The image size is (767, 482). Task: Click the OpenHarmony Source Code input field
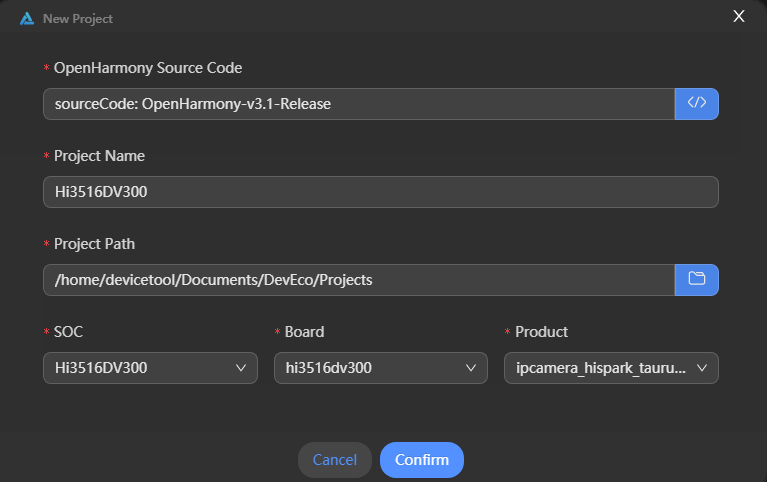[358, 104]
